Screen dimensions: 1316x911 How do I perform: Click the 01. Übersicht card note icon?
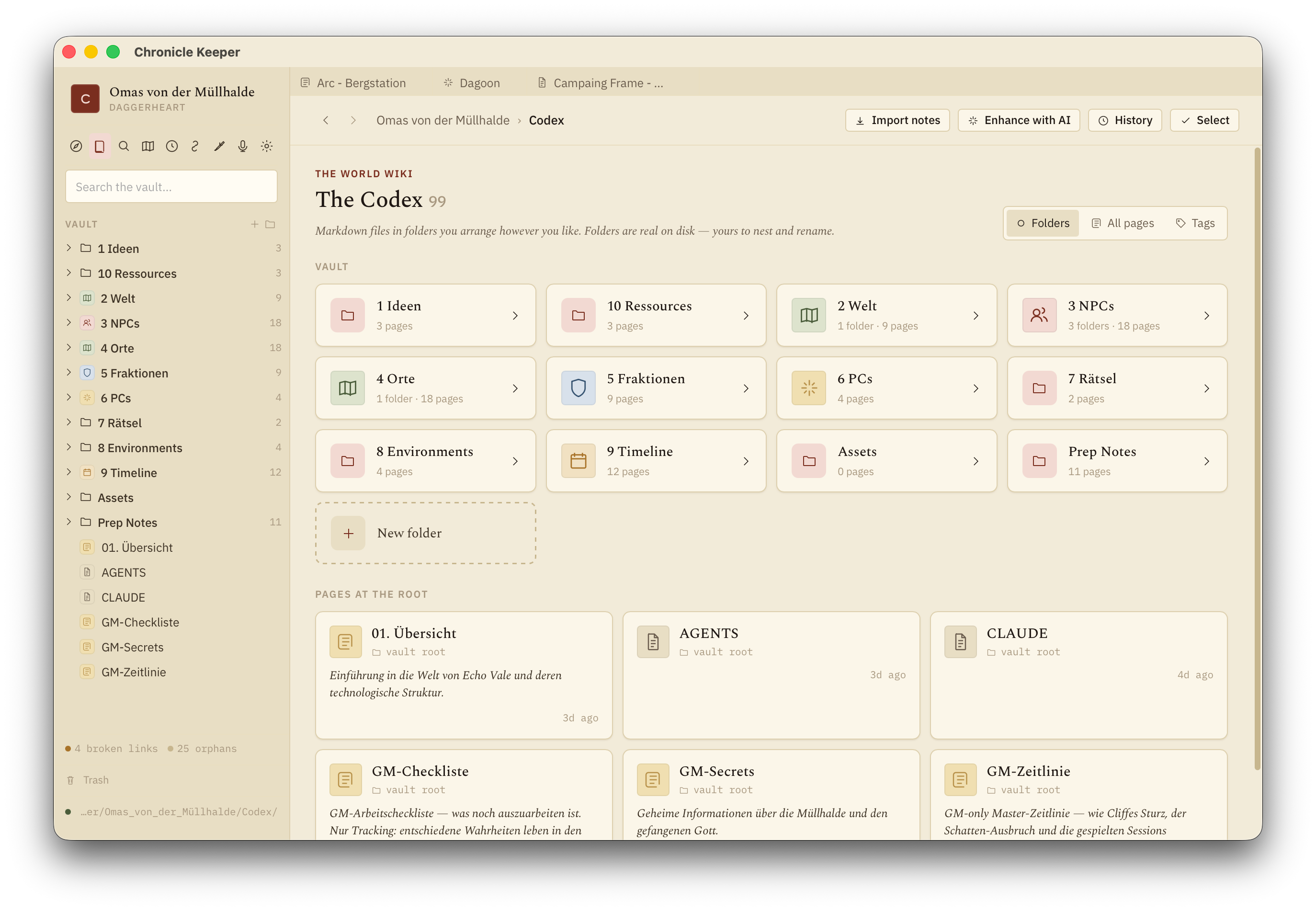[345, 642]
